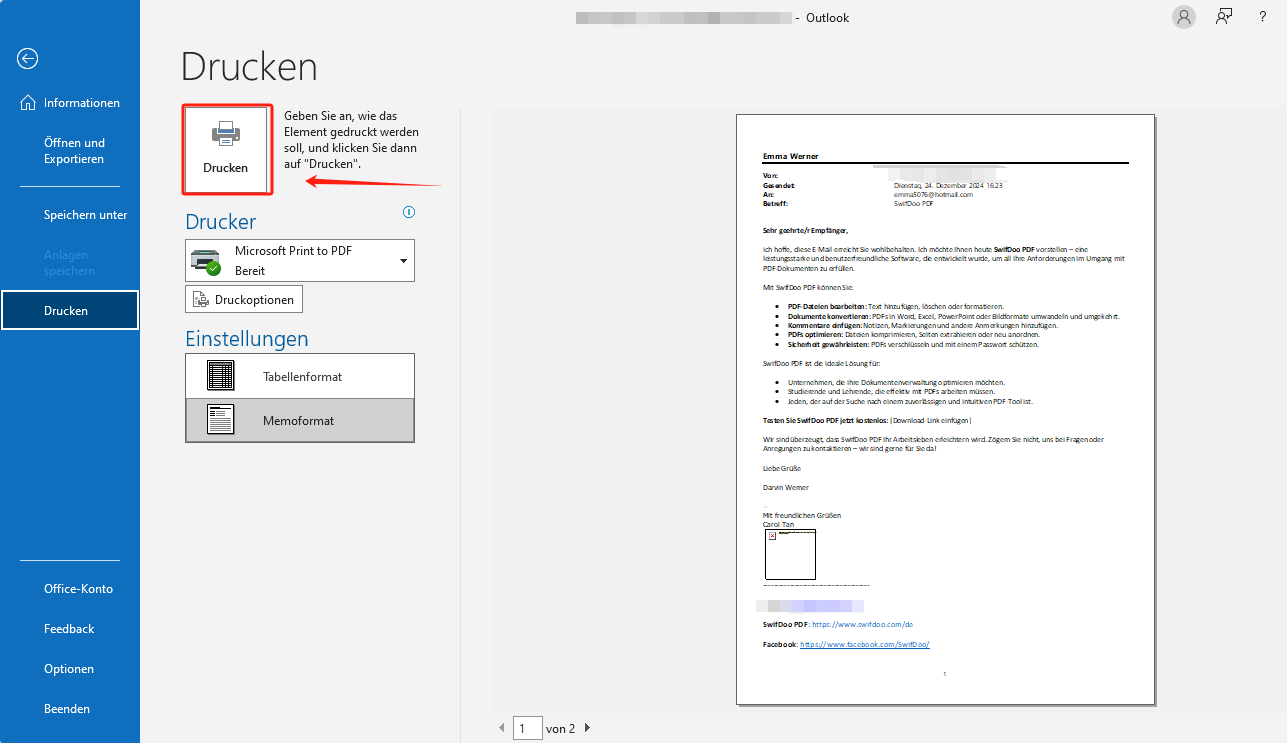
Task: Open the Informationen page
Action: 70,103
